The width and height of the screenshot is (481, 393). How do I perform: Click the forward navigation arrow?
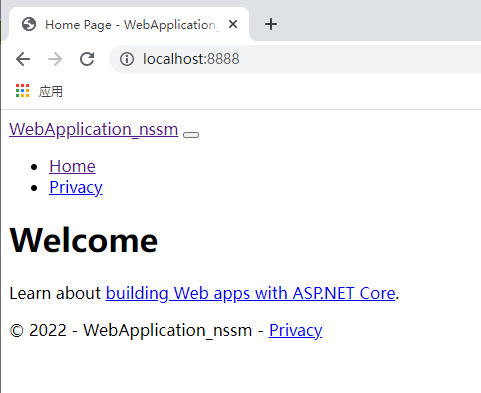[x=55, y=59]
